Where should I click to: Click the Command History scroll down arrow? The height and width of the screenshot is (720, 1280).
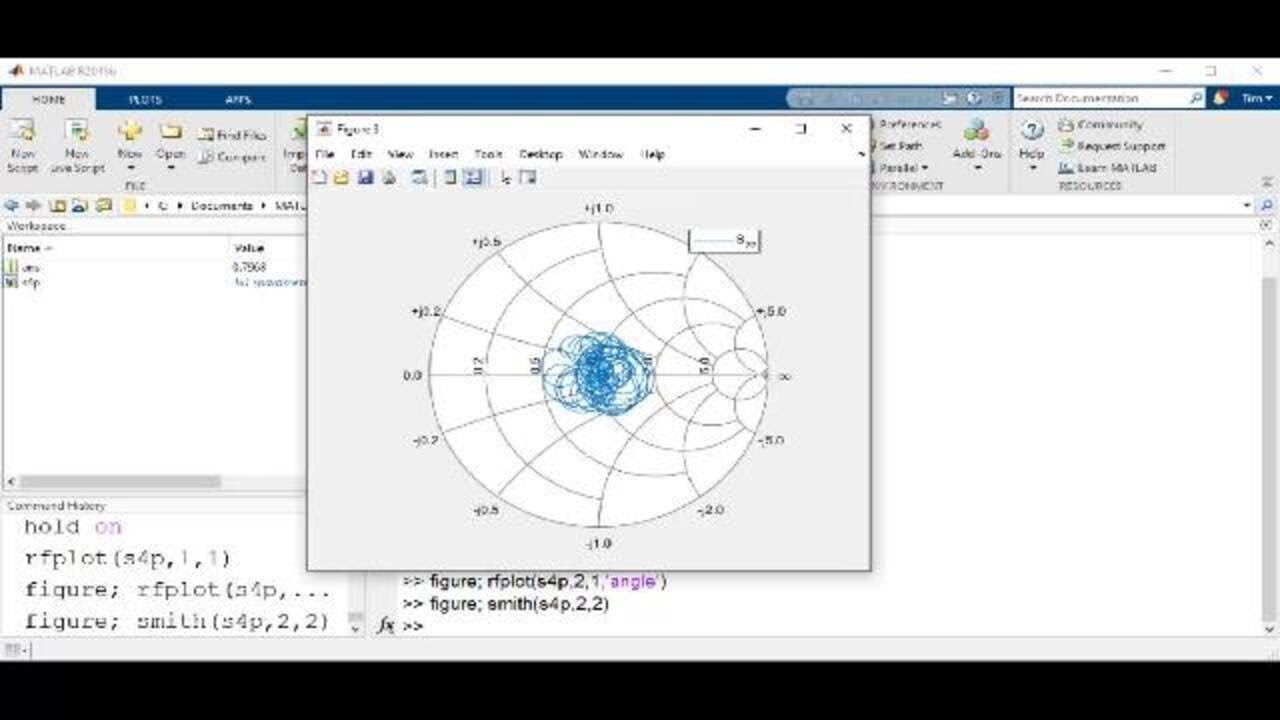[355, 628]
